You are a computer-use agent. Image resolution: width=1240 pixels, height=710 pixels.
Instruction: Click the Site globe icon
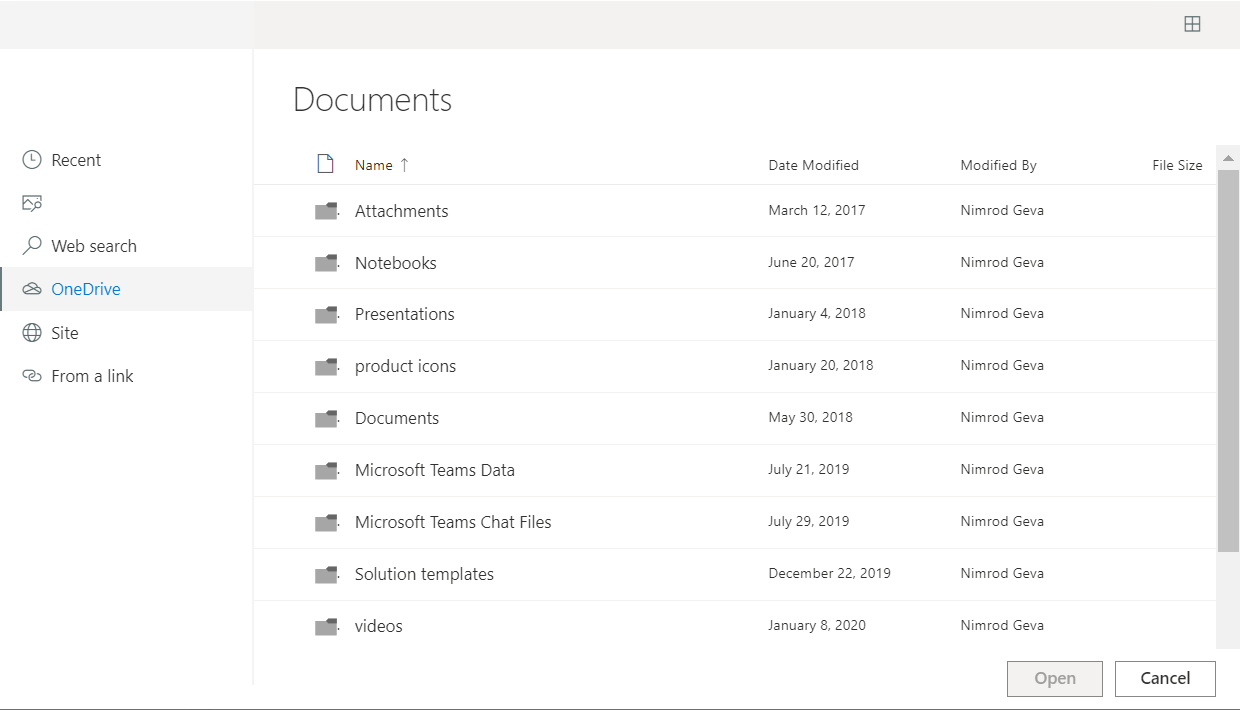point(31,332)
